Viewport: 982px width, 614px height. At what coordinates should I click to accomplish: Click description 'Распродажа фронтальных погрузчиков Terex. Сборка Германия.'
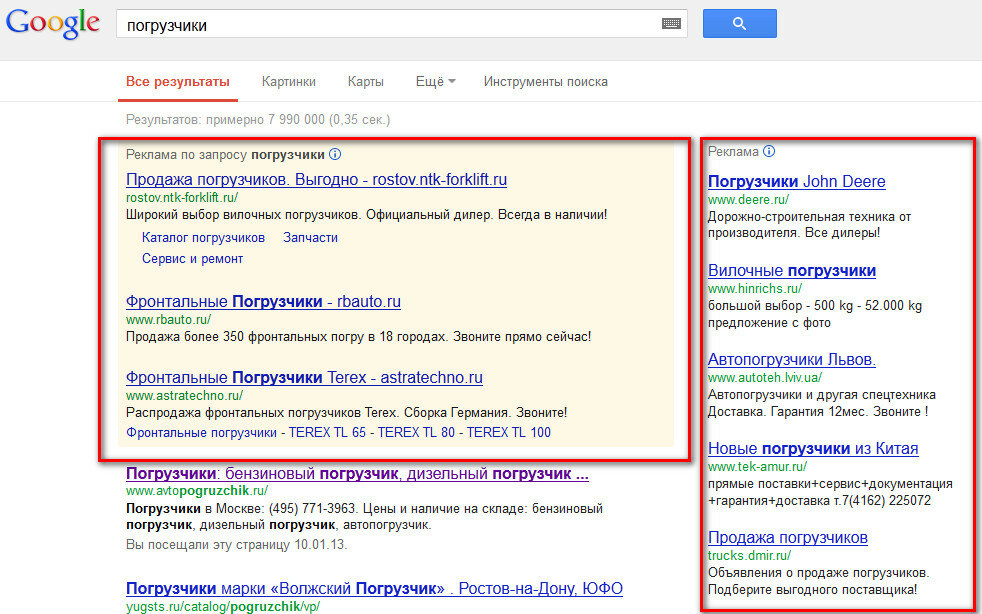click(x=319, y=413)
